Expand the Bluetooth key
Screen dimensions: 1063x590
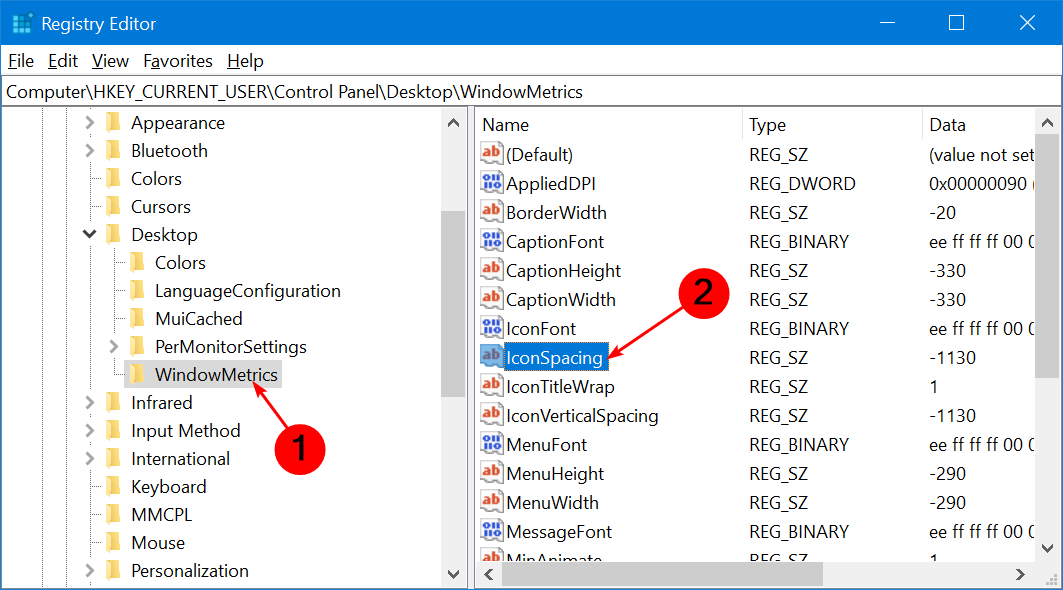coord(89,151)
